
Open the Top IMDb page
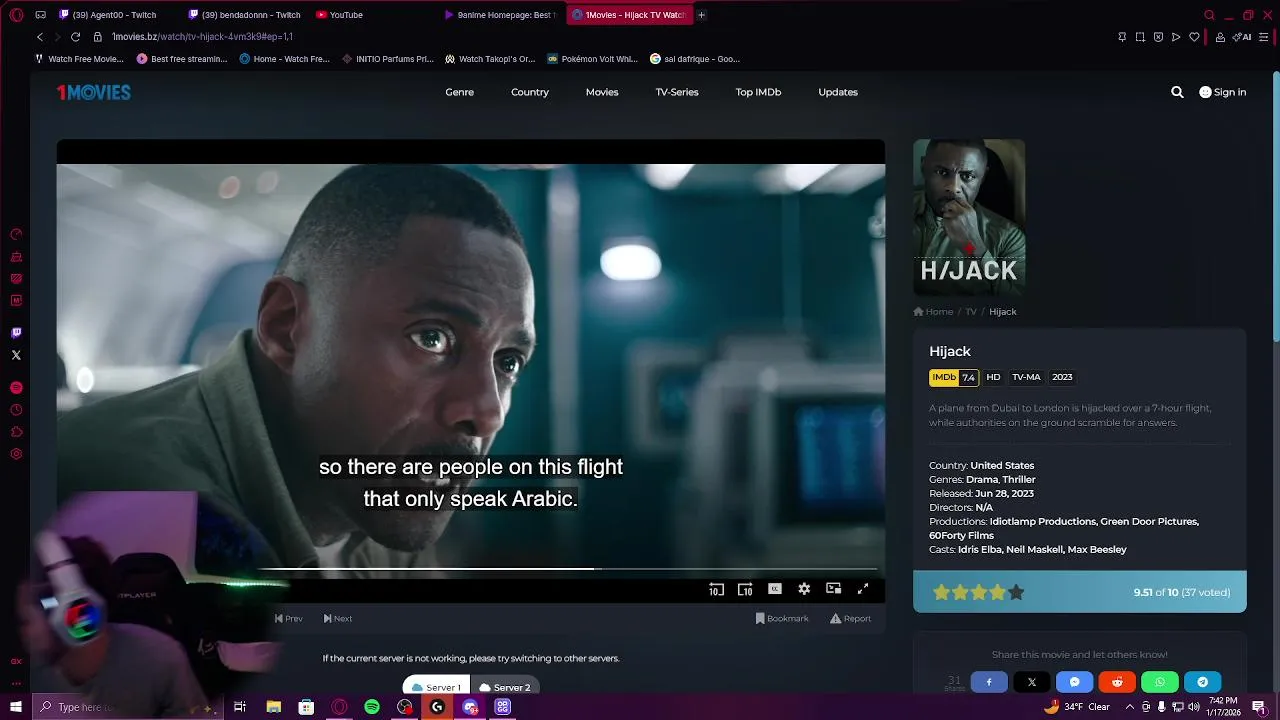point(758,92)
